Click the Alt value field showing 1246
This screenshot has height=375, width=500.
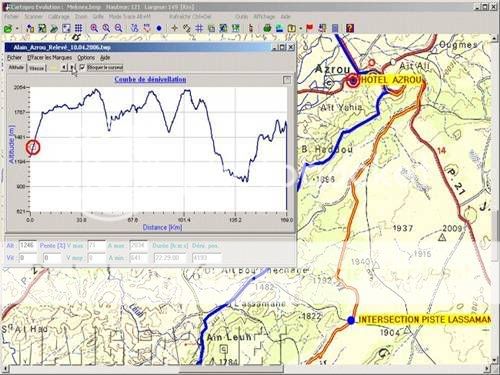pyautogui.click(x=27, y=246)
